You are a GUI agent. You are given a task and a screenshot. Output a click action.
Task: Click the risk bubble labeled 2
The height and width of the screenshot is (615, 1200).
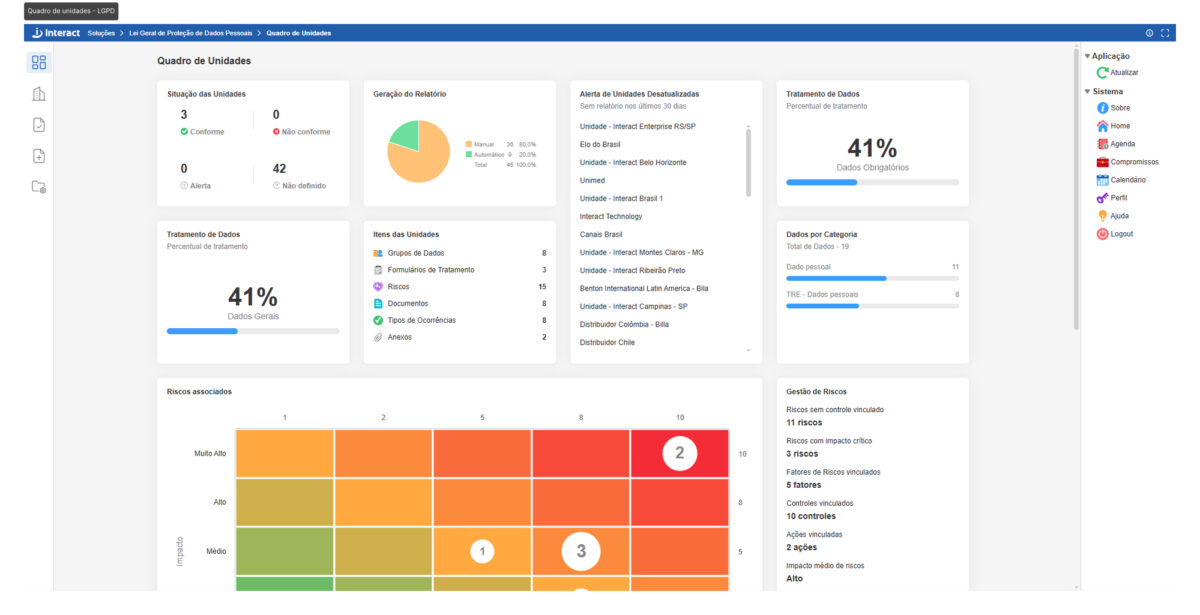tap(680, 453)
